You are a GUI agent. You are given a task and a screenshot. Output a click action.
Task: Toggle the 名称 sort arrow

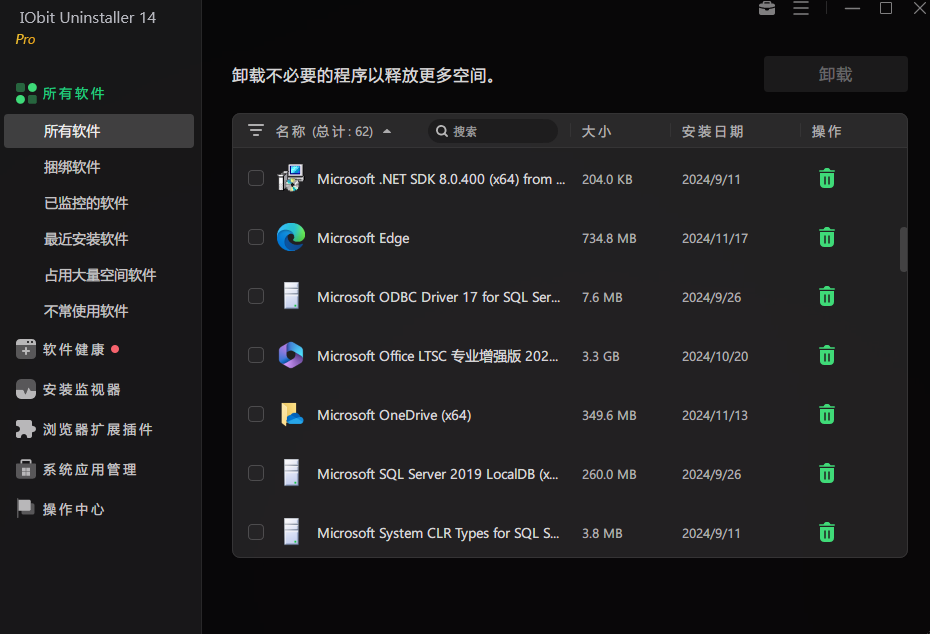(387, 131)
